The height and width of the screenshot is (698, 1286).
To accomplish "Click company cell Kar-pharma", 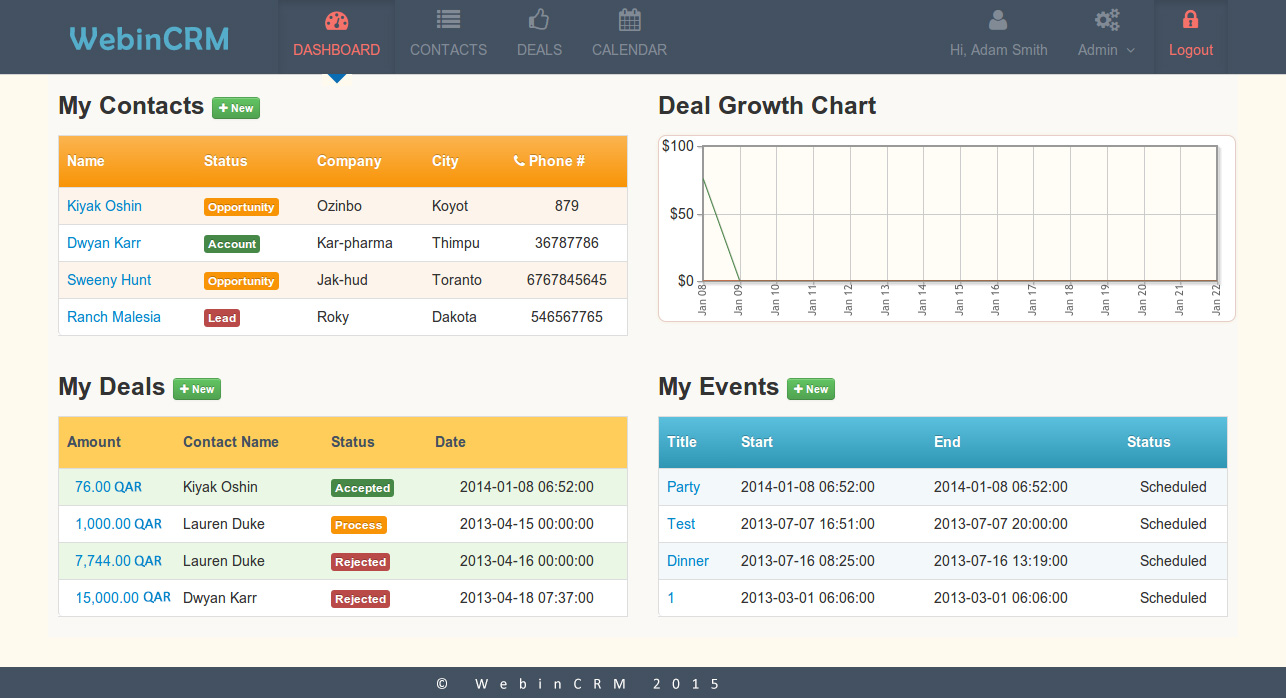I will [x=355, y=243].
